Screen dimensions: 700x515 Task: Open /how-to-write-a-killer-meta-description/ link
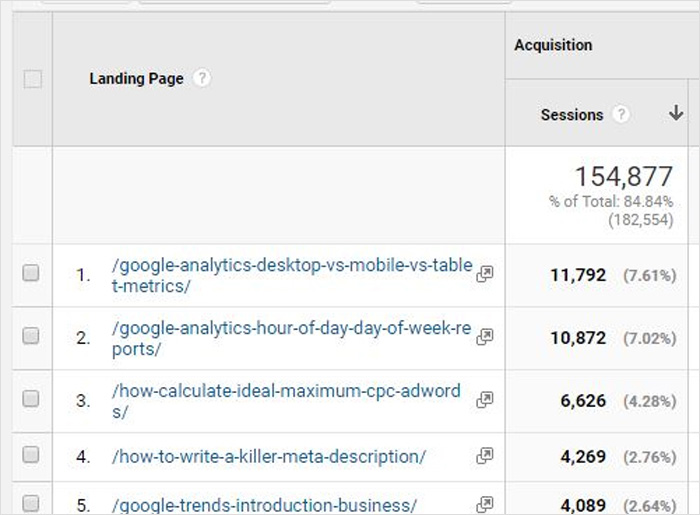[269, 457]
